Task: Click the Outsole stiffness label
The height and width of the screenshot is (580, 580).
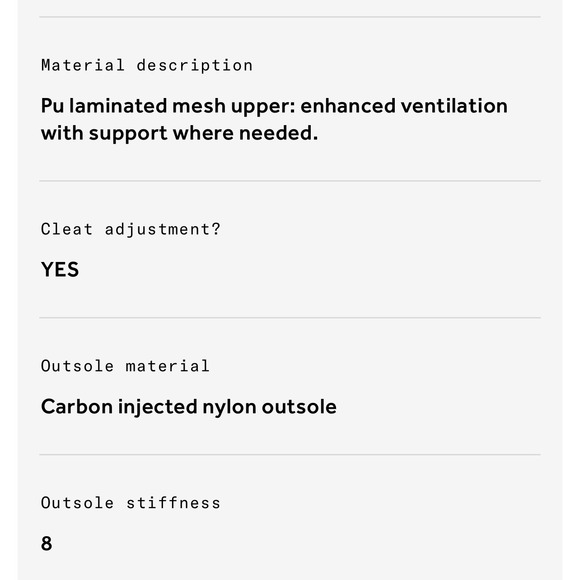Action: pos(131,503)
